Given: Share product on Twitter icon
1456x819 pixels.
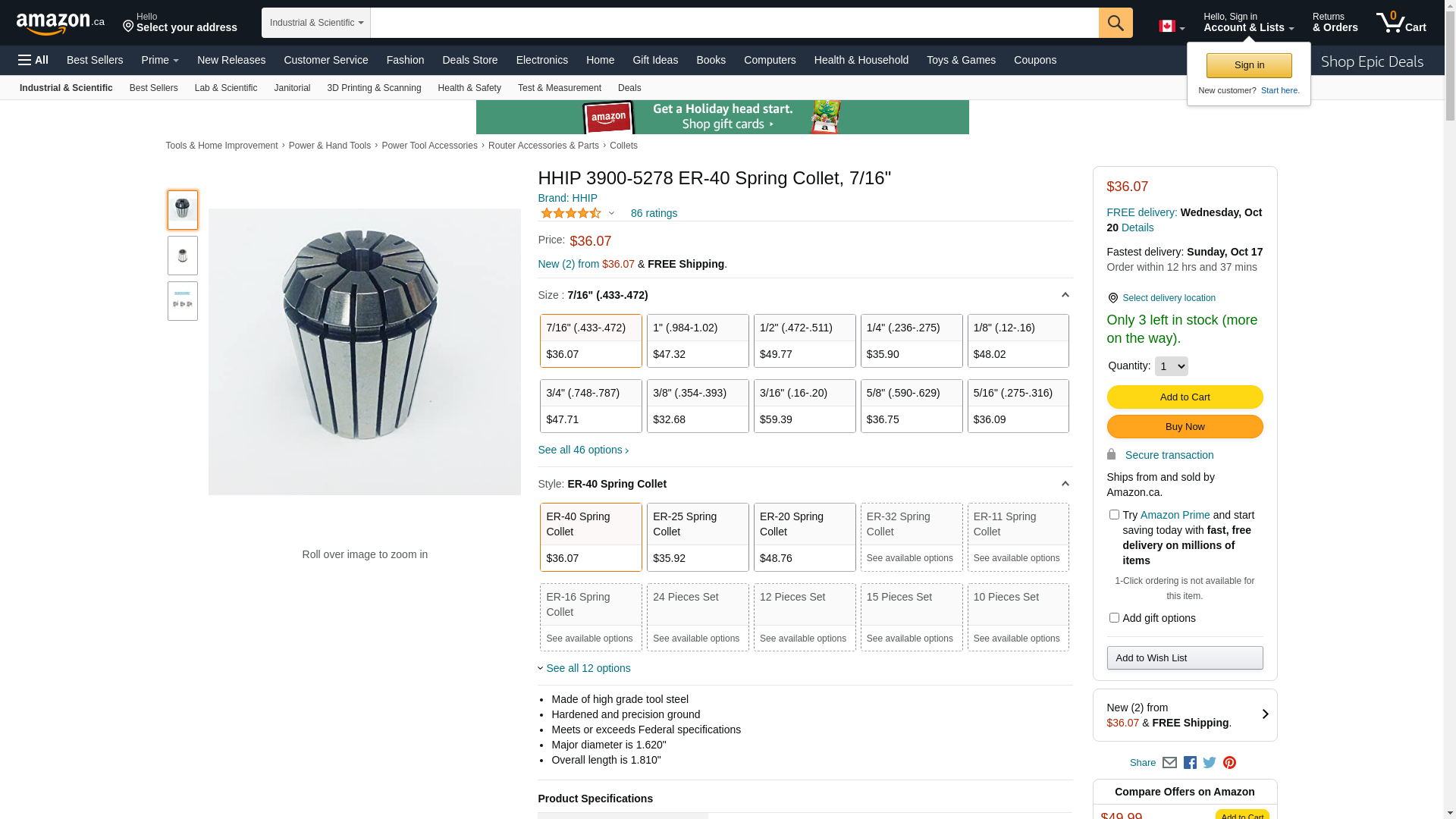Looking at the screenshot, I should click(x=1210, y=763).
